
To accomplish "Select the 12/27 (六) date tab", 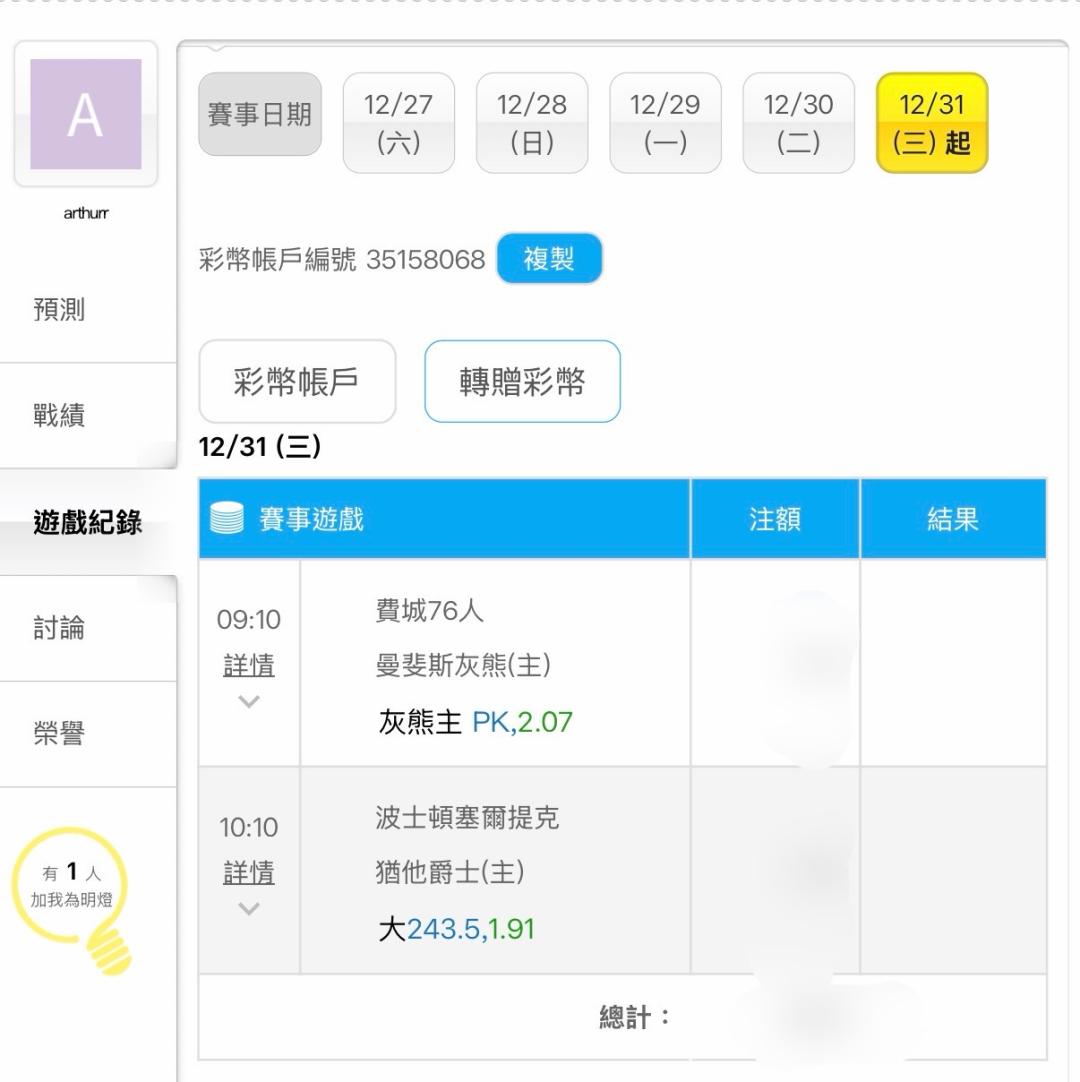I will tap(398, 123).
